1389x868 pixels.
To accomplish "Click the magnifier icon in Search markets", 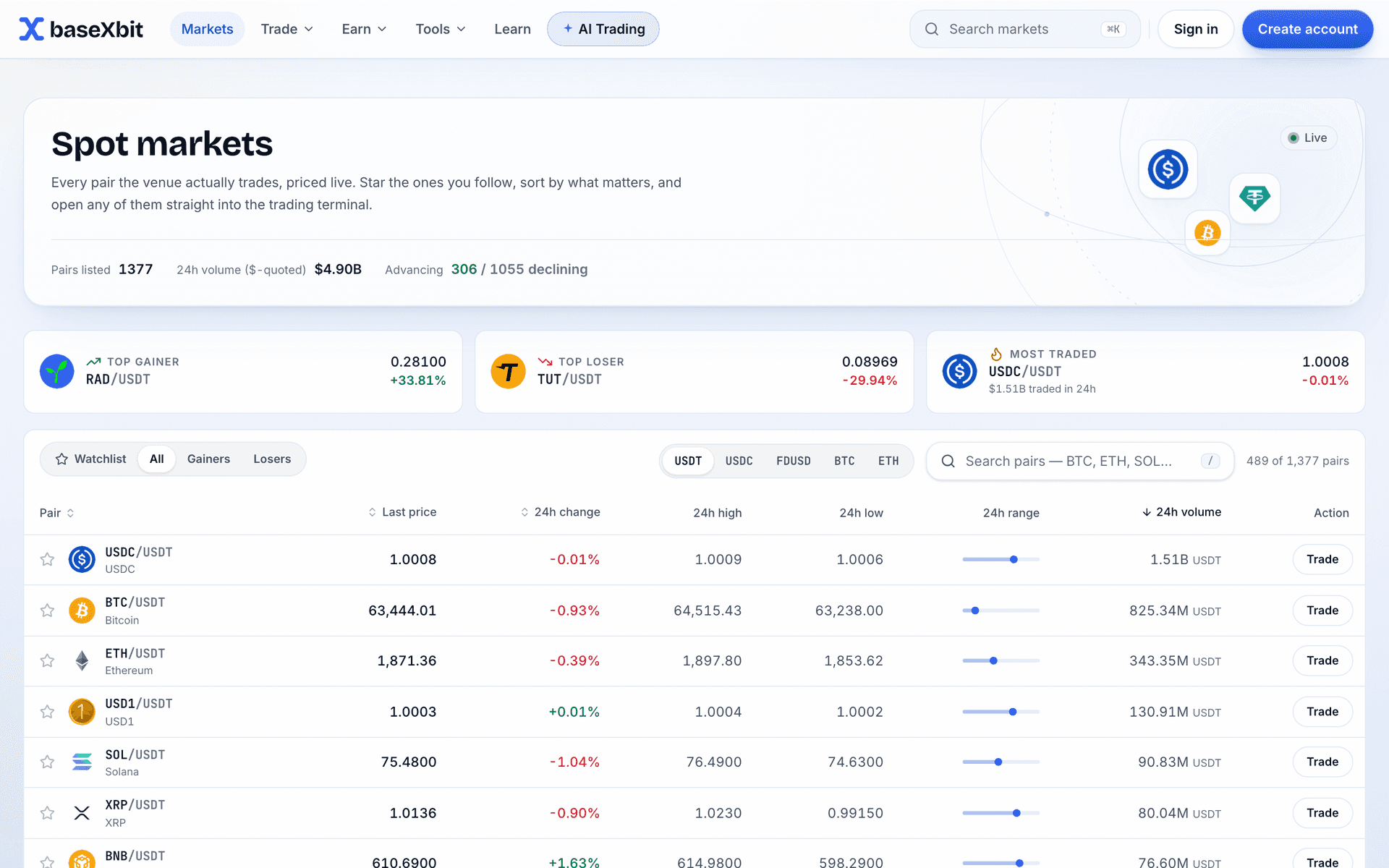I will coord(932,29).
